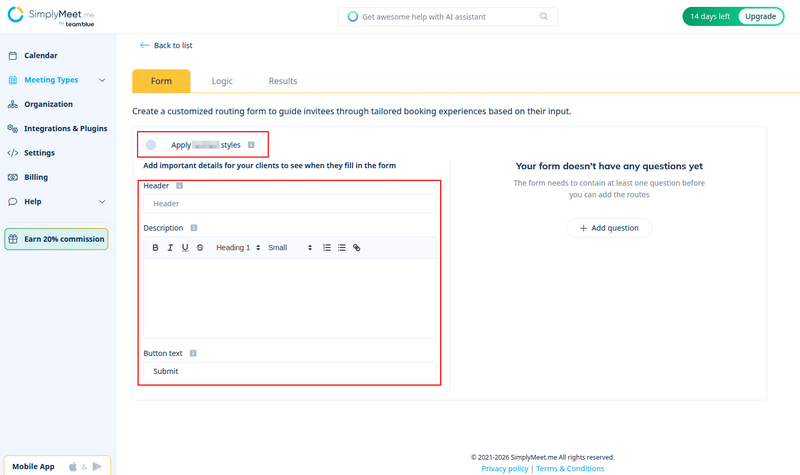Switch to the Logic tab
This screenshot has height=475, width=800.
coord(222,81)
